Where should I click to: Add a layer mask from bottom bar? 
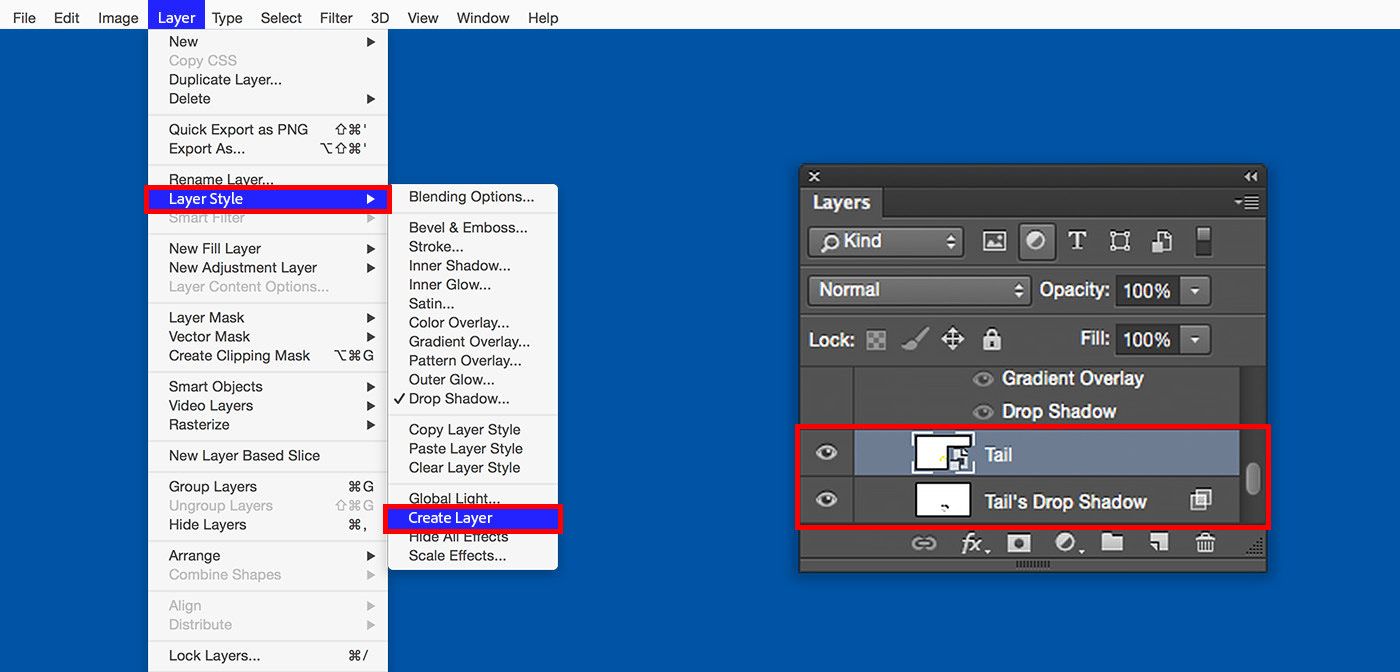[x=1018, y=543]
